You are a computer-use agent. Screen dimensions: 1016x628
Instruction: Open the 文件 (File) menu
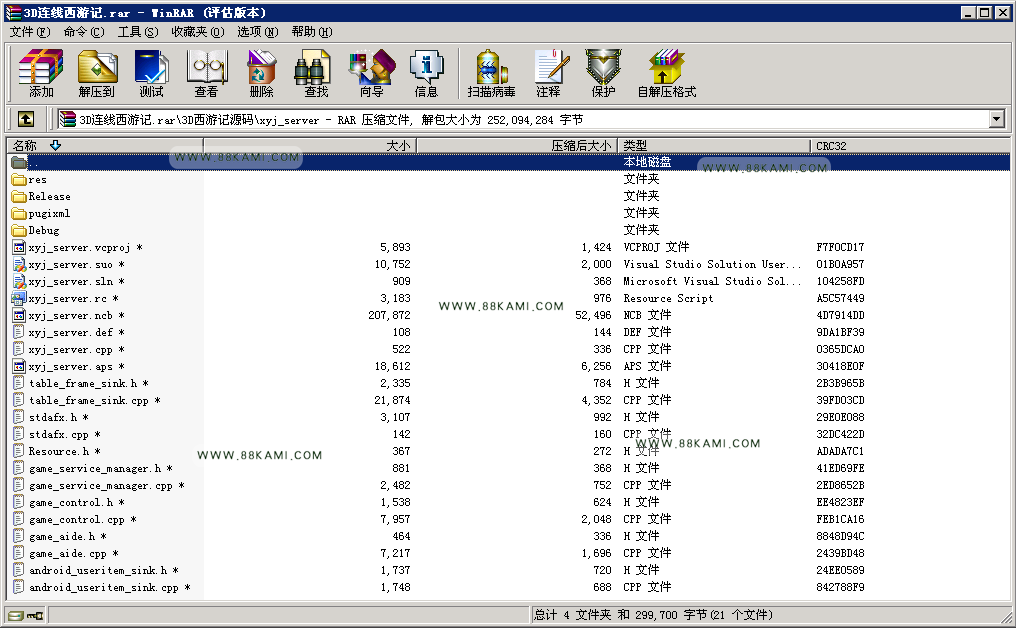pyautogui.click(x=30, y=32)
